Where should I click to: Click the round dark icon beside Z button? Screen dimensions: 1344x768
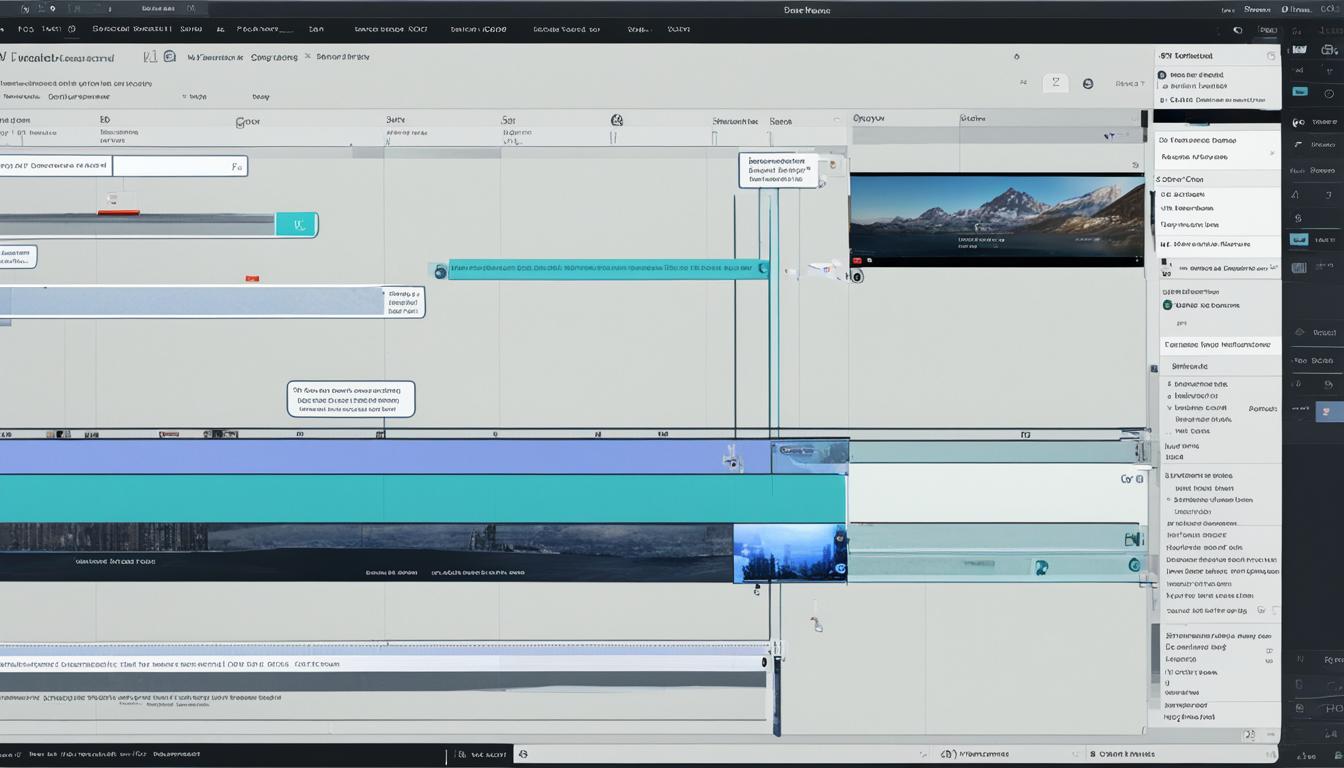pos(1088,84)
